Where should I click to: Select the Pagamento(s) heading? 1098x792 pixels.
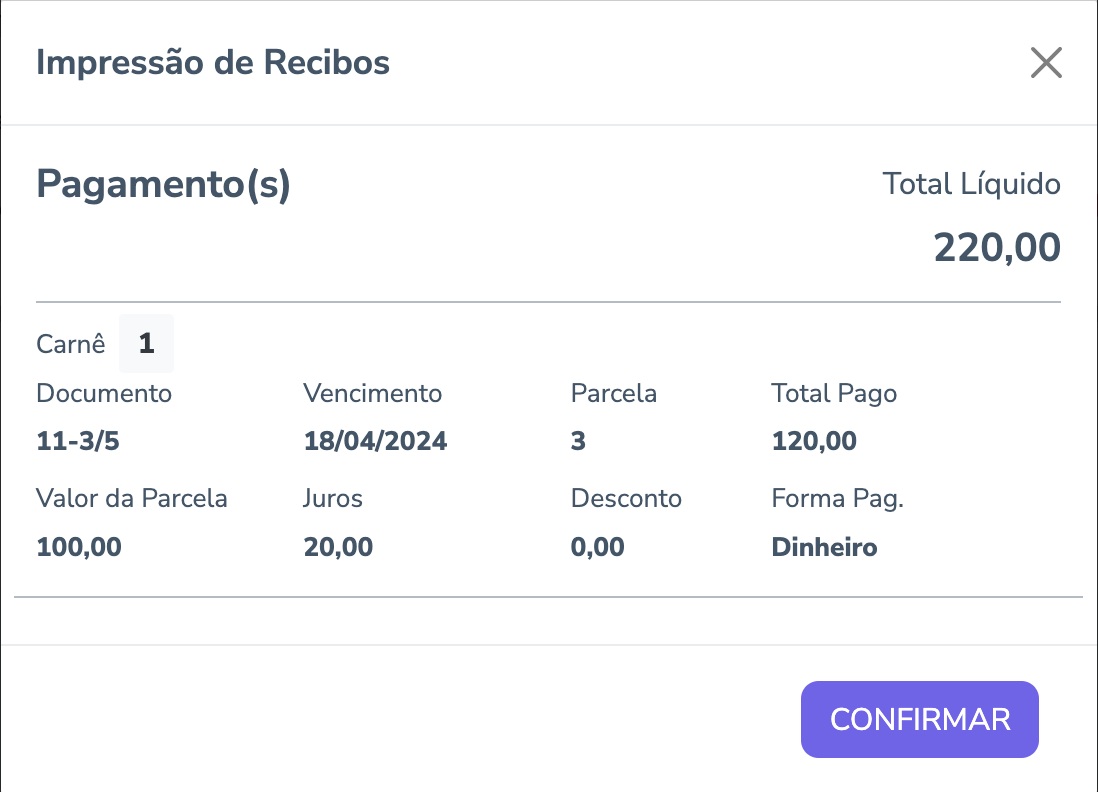tap(163, 186)
